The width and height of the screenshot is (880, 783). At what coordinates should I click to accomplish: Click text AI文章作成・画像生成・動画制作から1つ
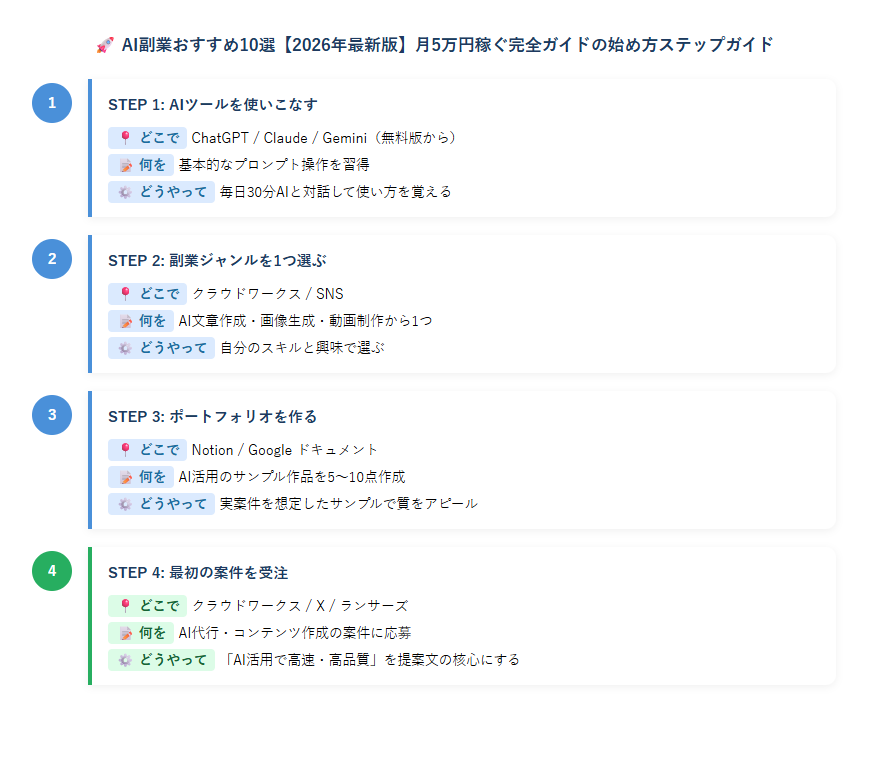[305, 320]
